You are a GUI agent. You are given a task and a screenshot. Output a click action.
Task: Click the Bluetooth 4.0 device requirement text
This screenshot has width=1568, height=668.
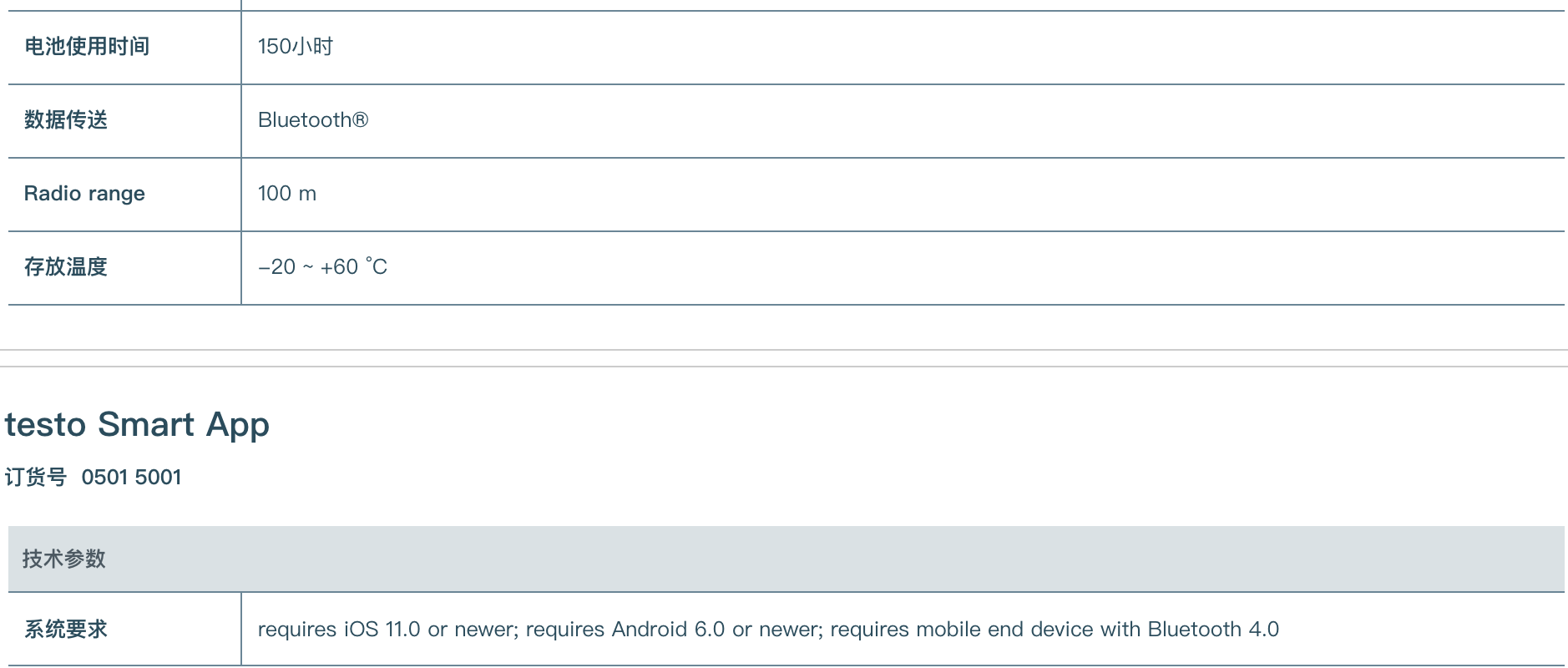tap(1212, 630)
